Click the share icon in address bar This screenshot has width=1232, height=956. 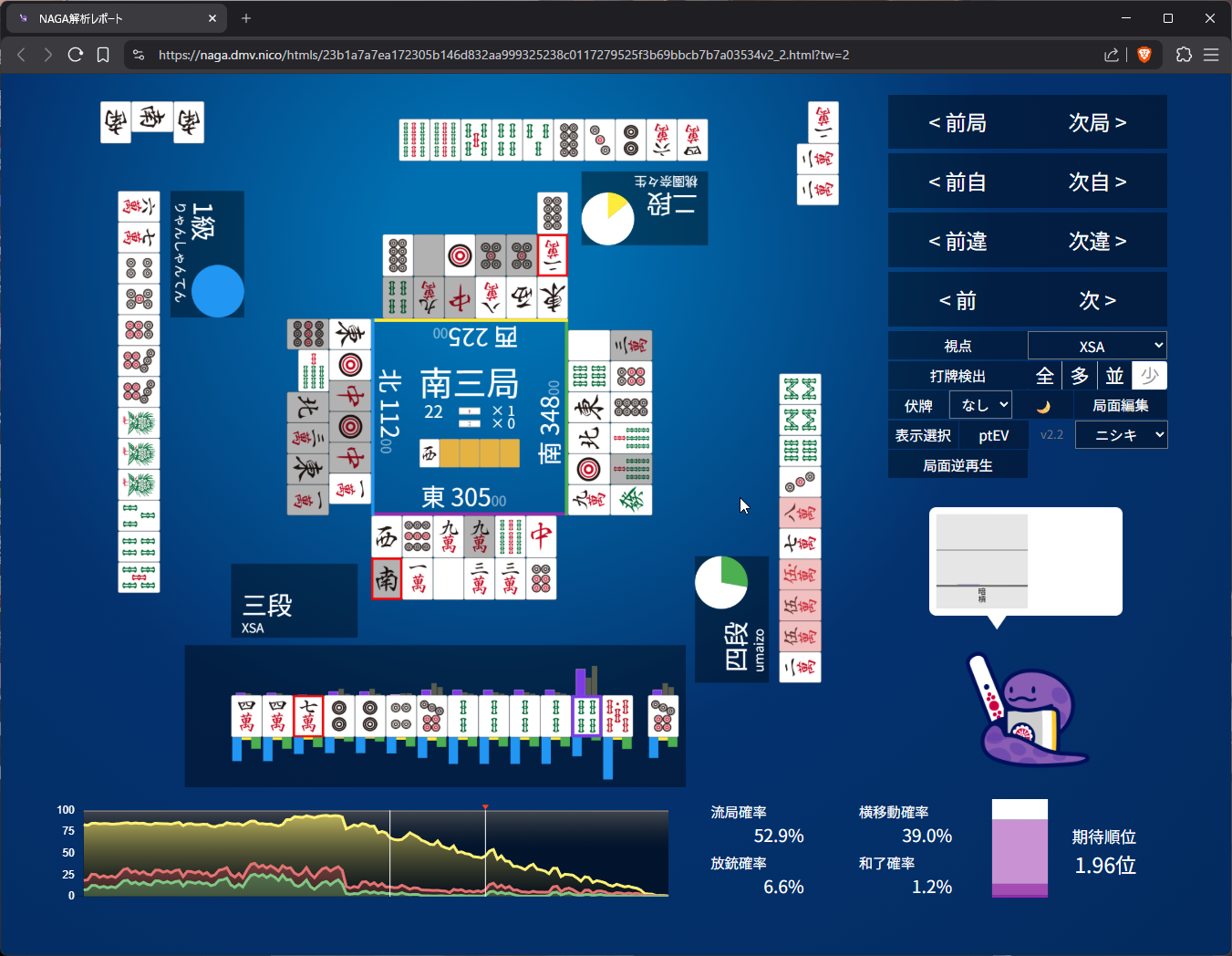point(1111,55)
